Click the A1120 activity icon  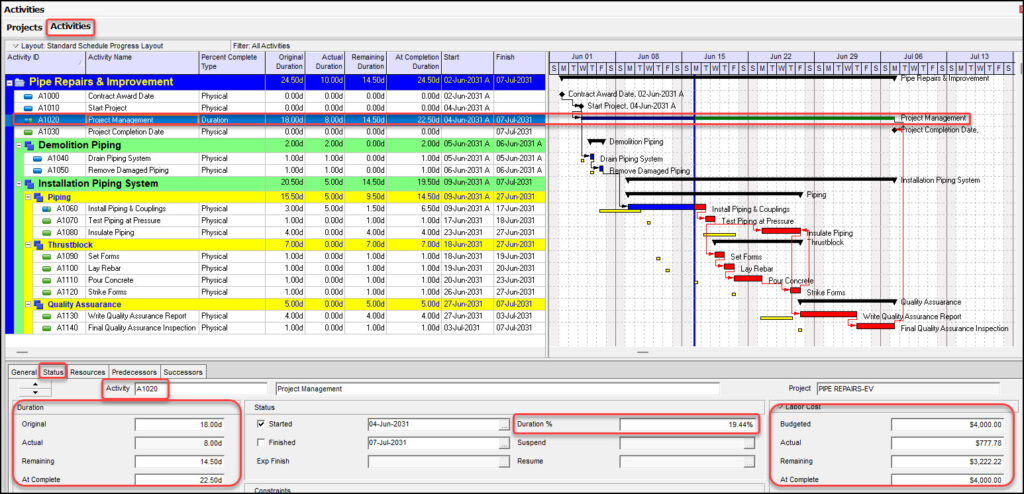46,292
